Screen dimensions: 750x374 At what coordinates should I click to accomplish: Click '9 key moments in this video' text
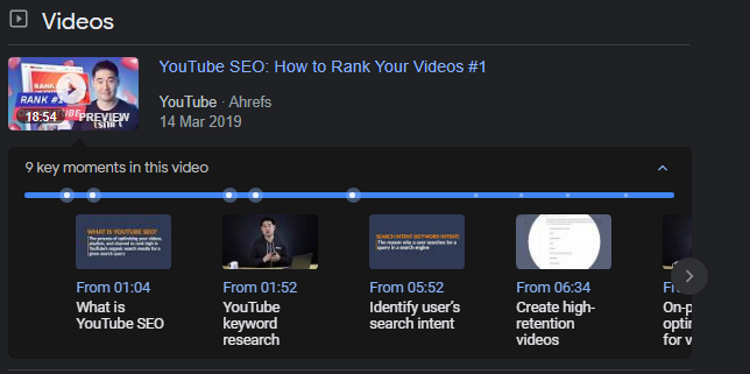(x=117, y=168)
